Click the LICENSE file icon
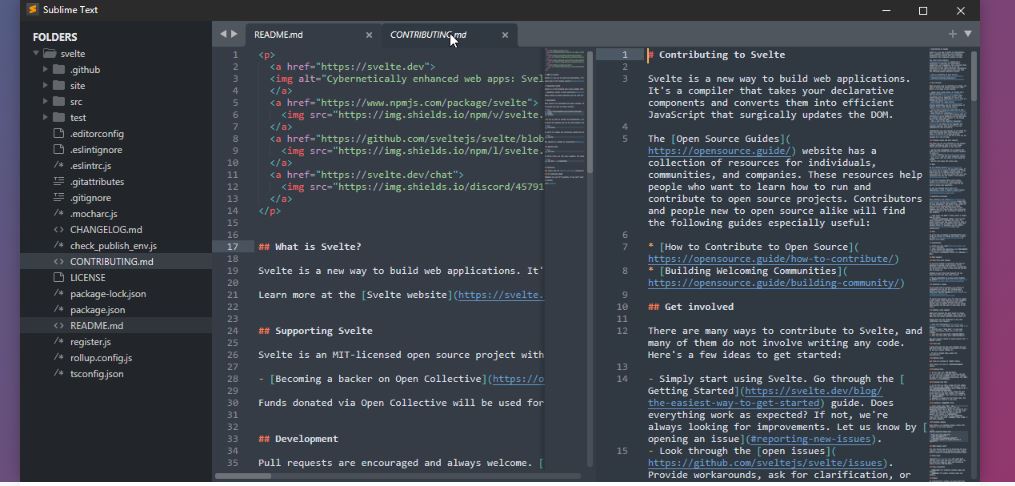Viewport: 1015px width, 486px height. [59, 278]
